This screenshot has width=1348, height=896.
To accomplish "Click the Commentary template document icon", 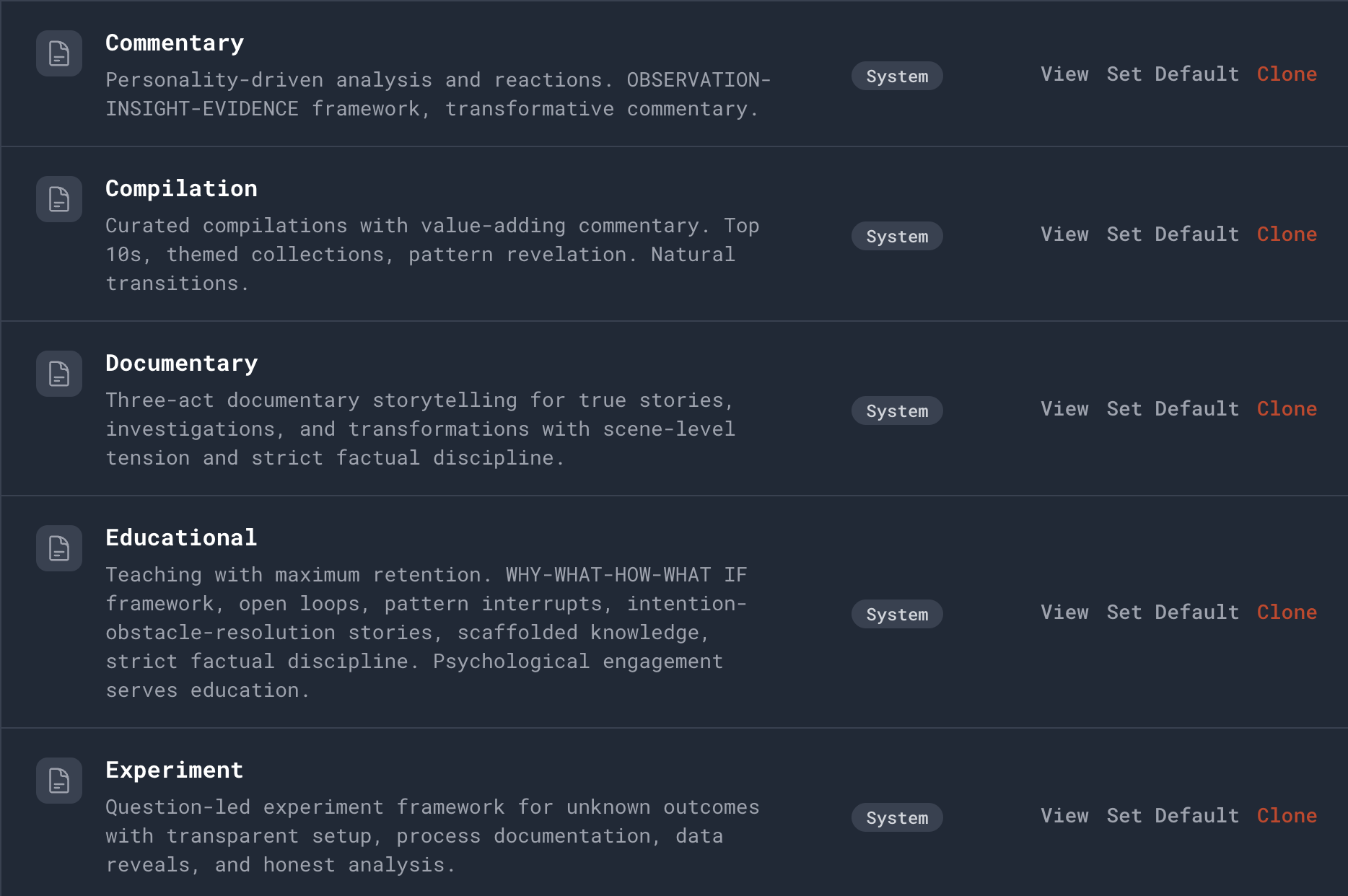I will click(58, 53).
